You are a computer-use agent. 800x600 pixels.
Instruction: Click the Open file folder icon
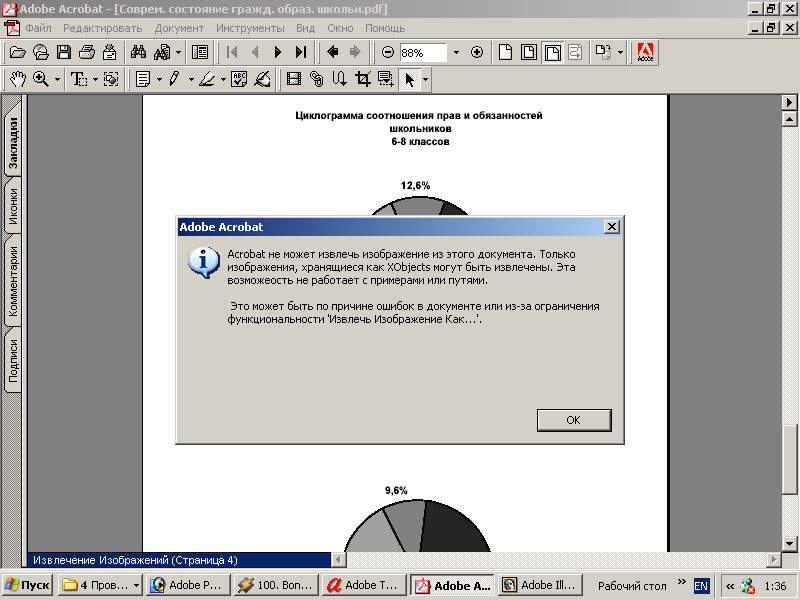click(17, 52)
